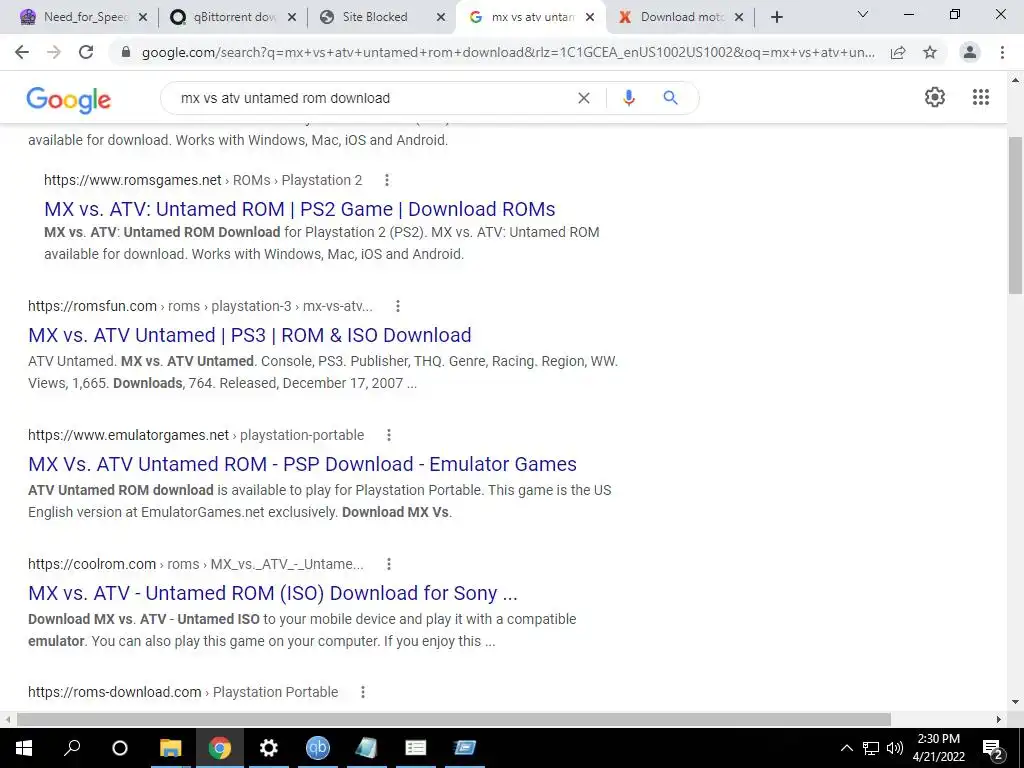Click the emulatorgames.net URL breadcrumb

[x=196, y=435]
